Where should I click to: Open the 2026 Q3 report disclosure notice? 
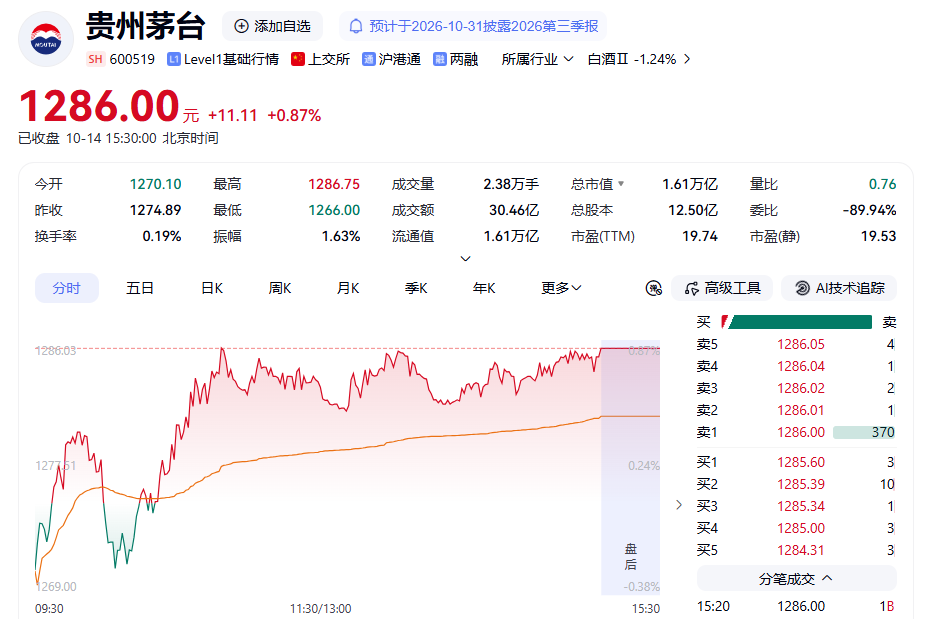[x=473, y=26]
